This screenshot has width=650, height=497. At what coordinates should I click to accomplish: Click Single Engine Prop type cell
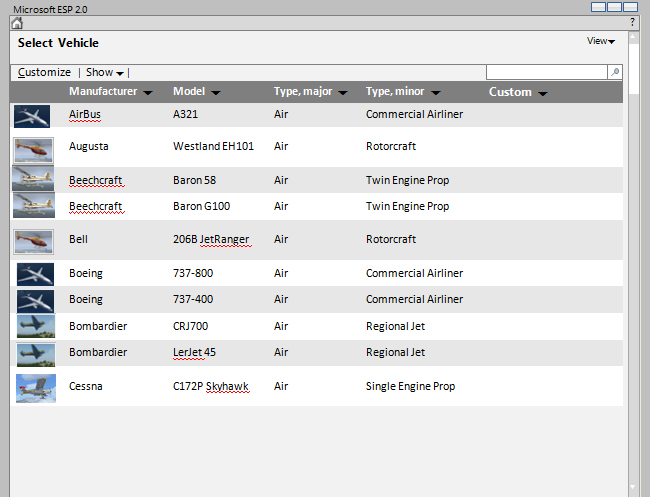click(x=410, y=387)
